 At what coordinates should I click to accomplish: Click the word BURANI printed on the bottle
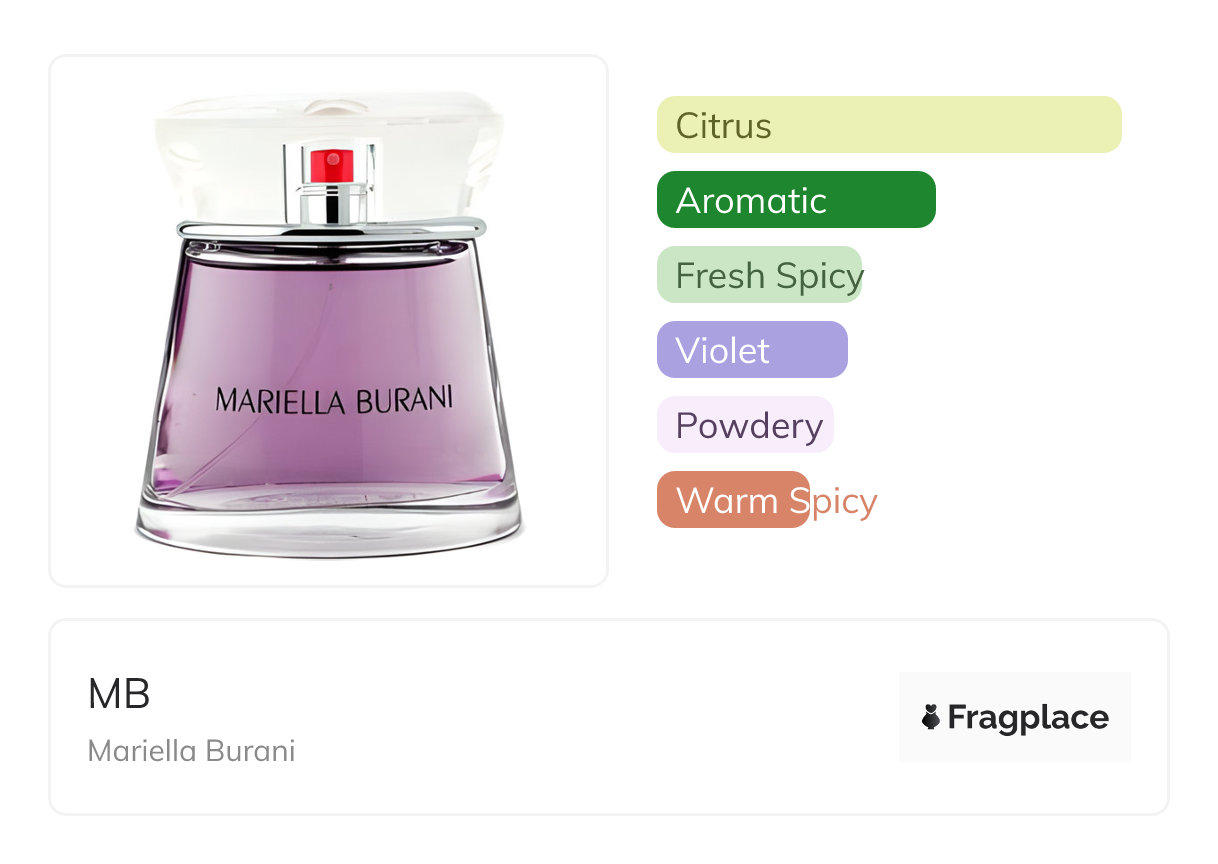(404, 398)
